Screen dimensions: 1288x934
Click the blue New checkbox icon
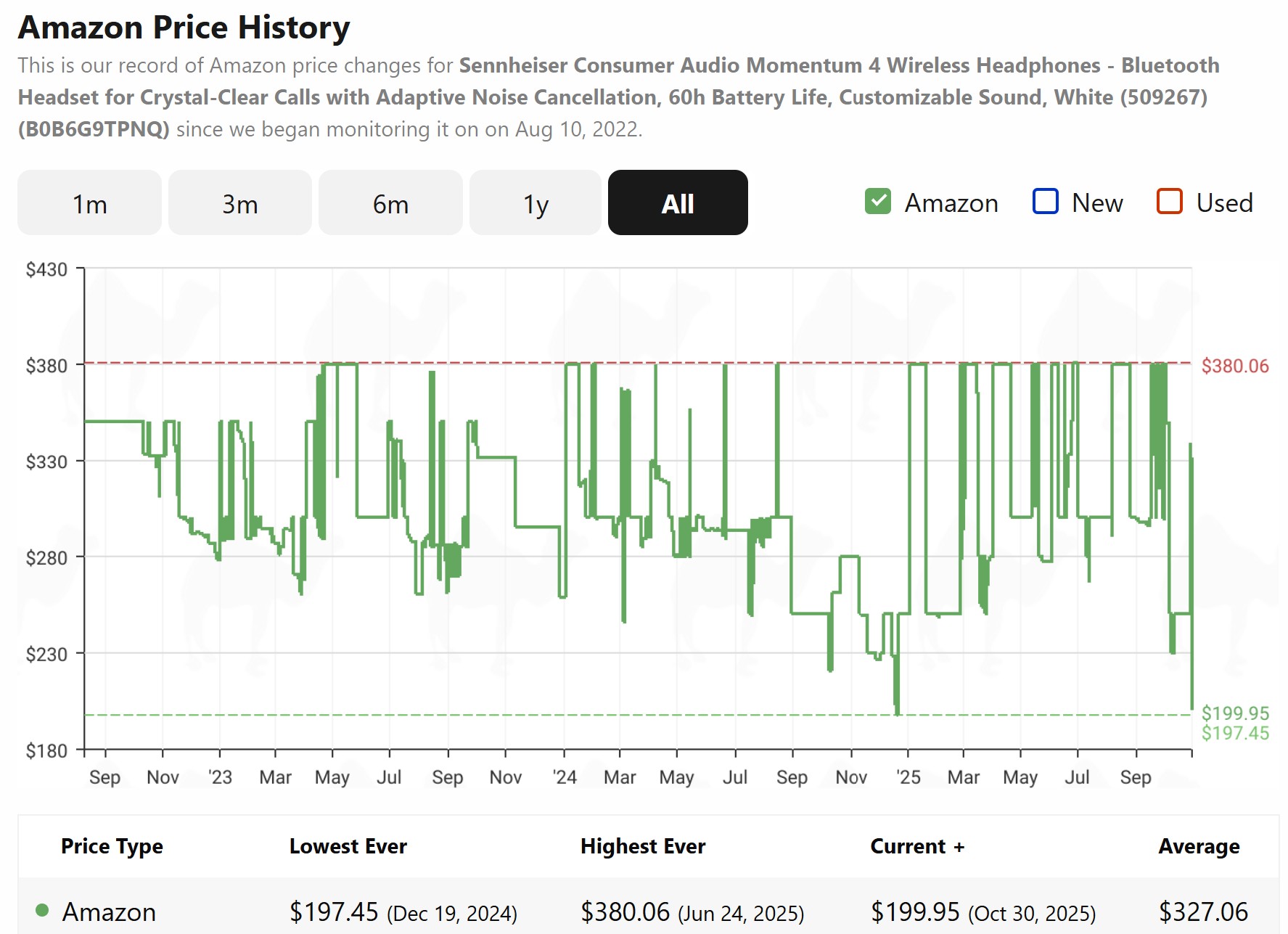1045,202
